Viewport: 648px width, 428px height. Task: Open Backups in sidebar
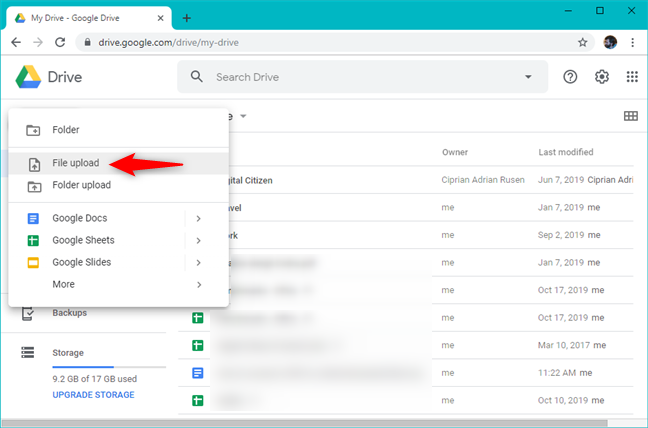click(x=69, y=313)
